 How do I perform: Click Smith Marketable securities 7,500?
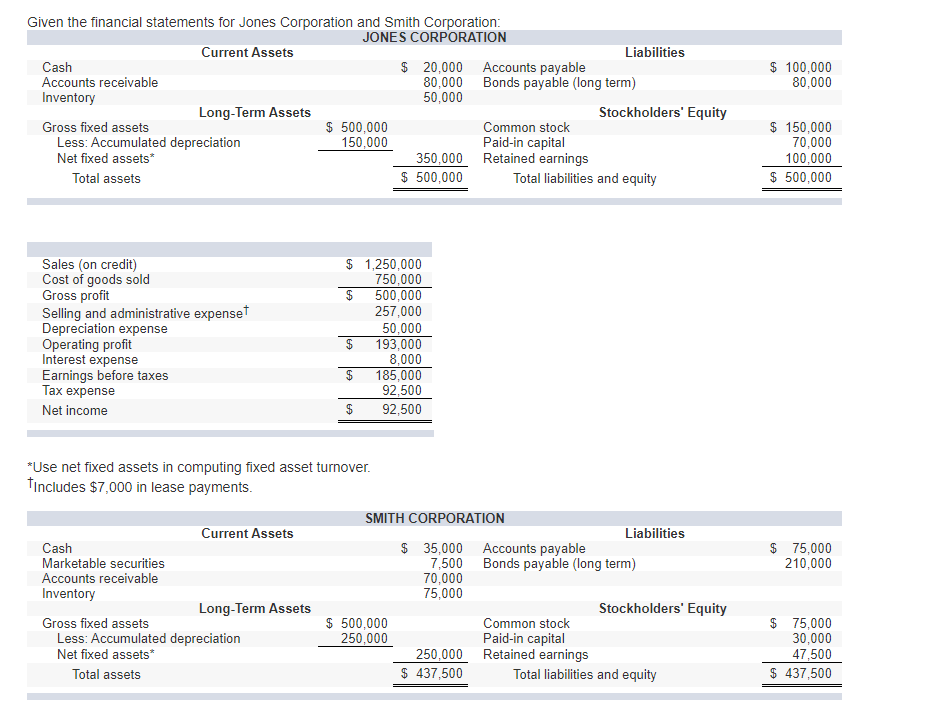[x=447, y=563]
